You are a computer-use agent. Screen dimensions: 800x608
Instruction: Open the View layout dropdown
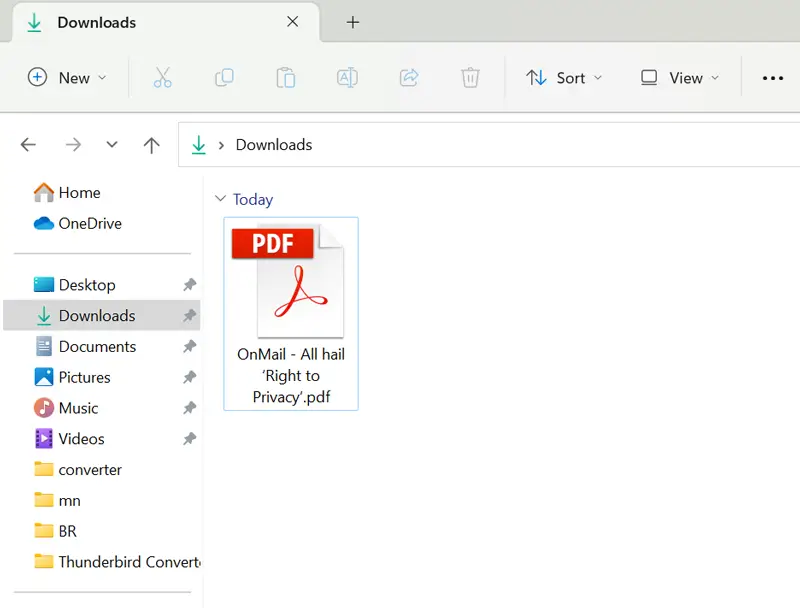click(x=680, y=78)
